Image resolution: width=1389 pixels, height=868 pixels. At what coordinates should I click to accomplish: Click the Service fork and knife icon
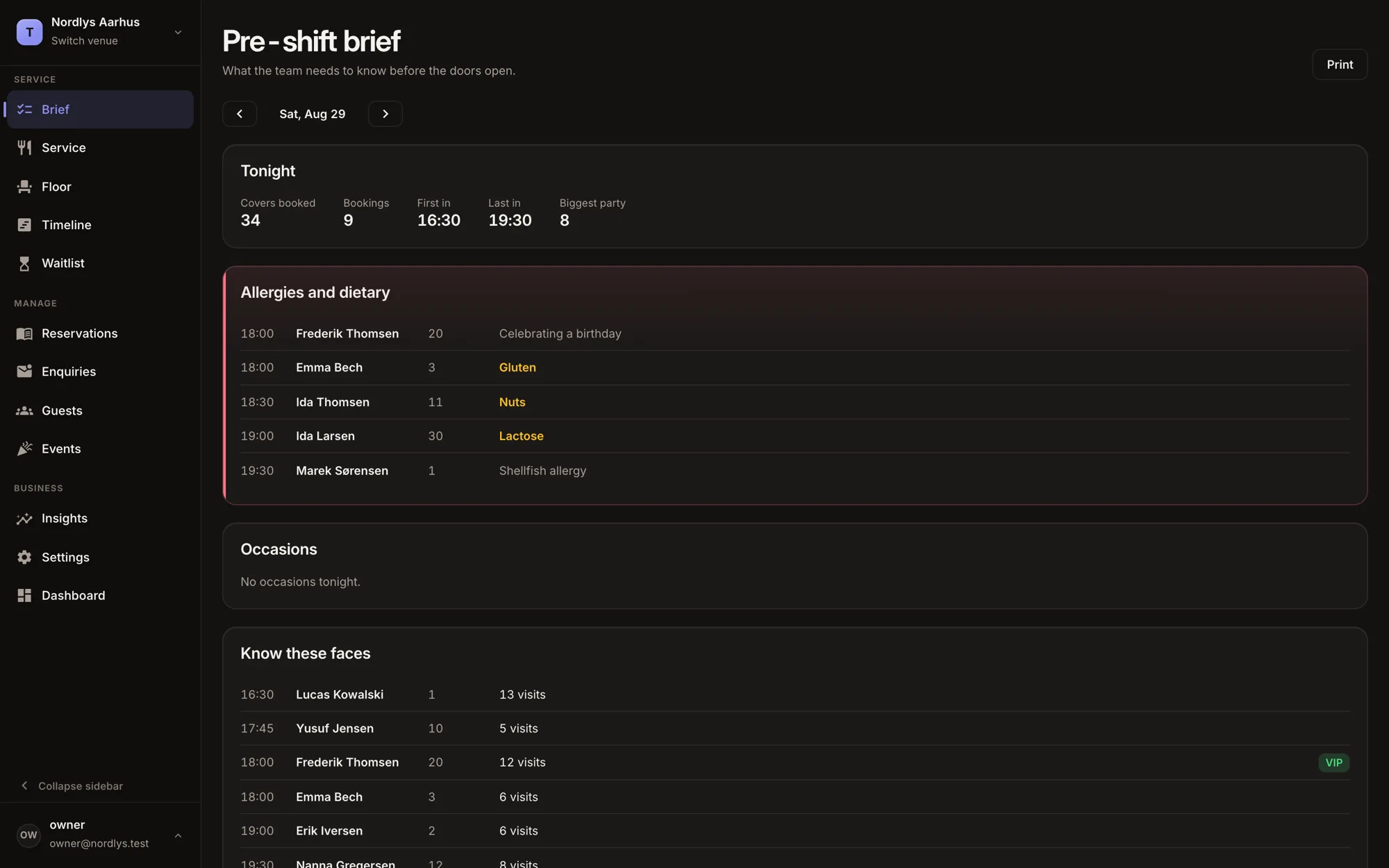pyautogui.click(x=24, y=147)
